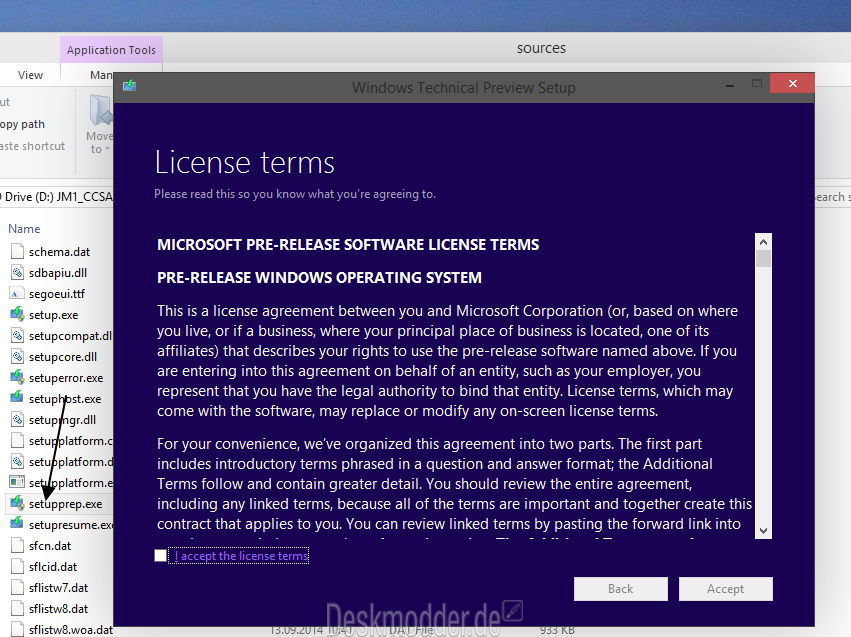
Task: Click the setupcore.dll file icon
Action: tap(17, 356)
